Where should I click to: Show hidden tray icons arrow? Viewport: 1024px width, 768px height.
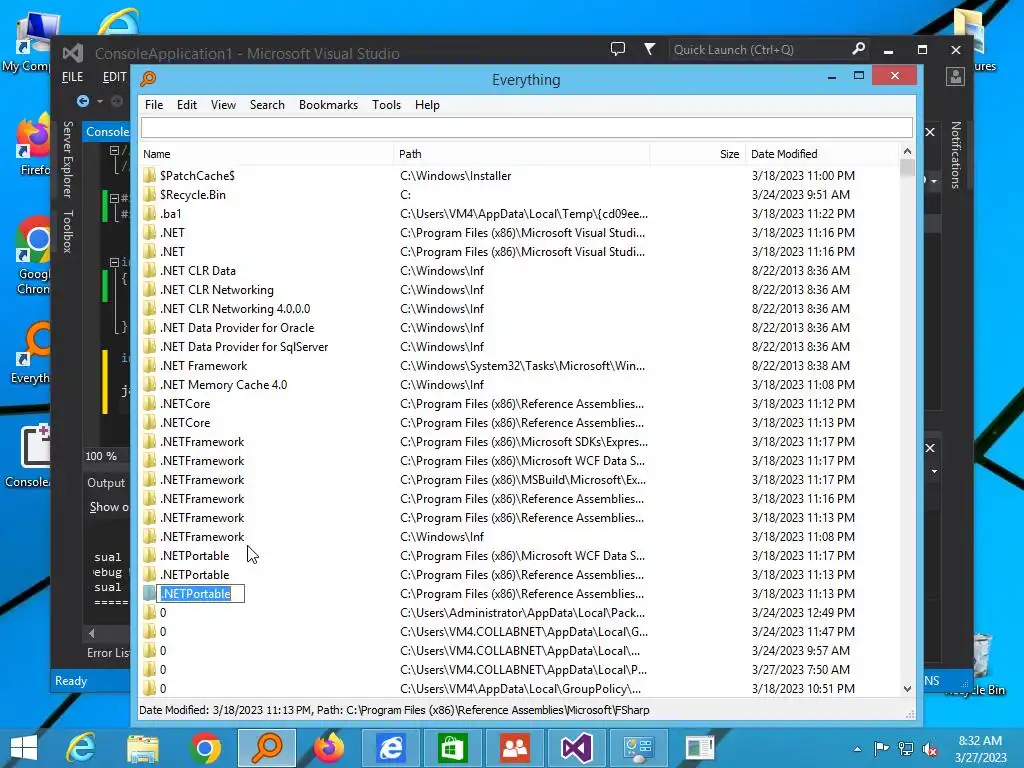pos(857,749)
